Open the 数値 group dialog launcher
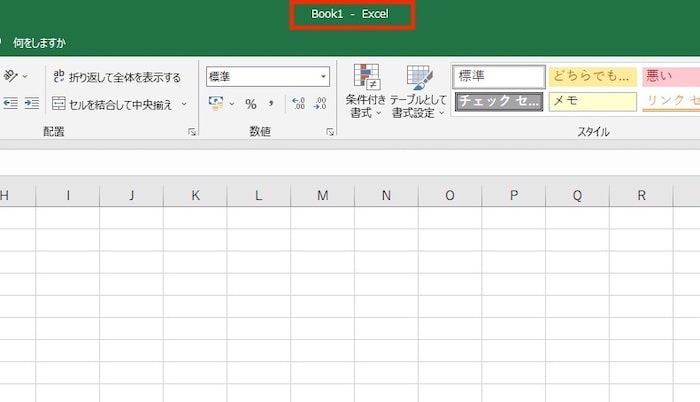 [330, 132]
